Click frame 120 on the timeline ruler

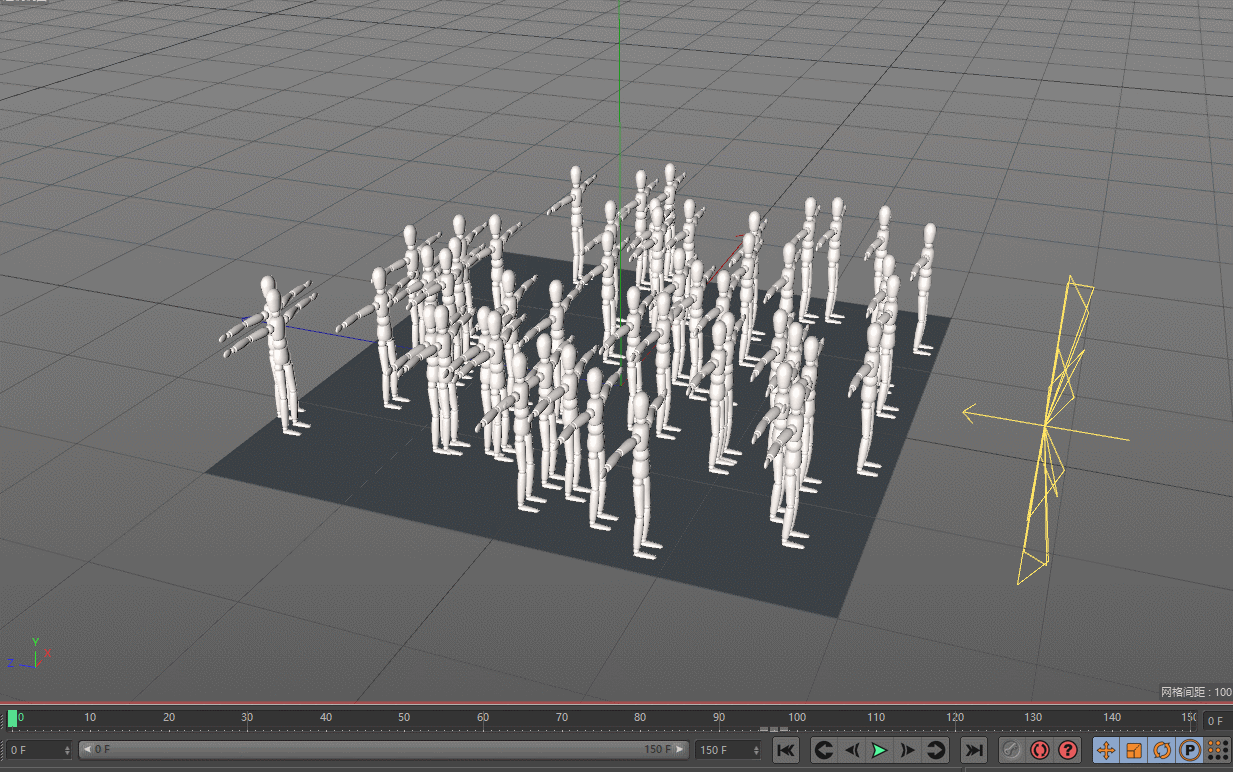(955, 717)
